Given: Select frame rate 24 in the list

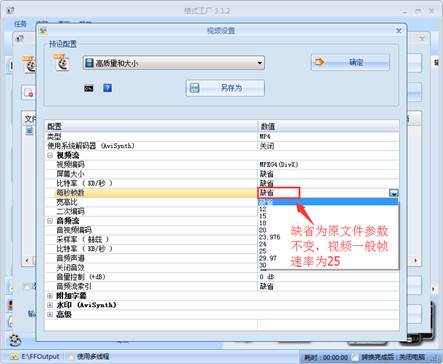Looking at the screenshot, I should coord(263,244).
